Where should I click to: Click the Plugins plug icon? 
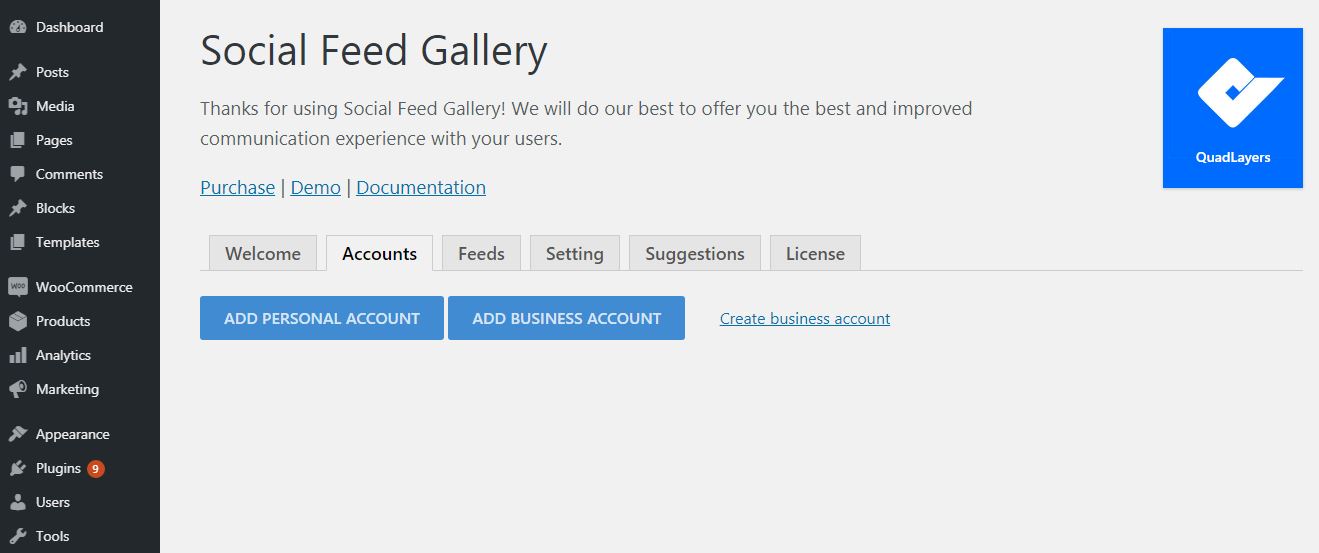pos(17,468)
